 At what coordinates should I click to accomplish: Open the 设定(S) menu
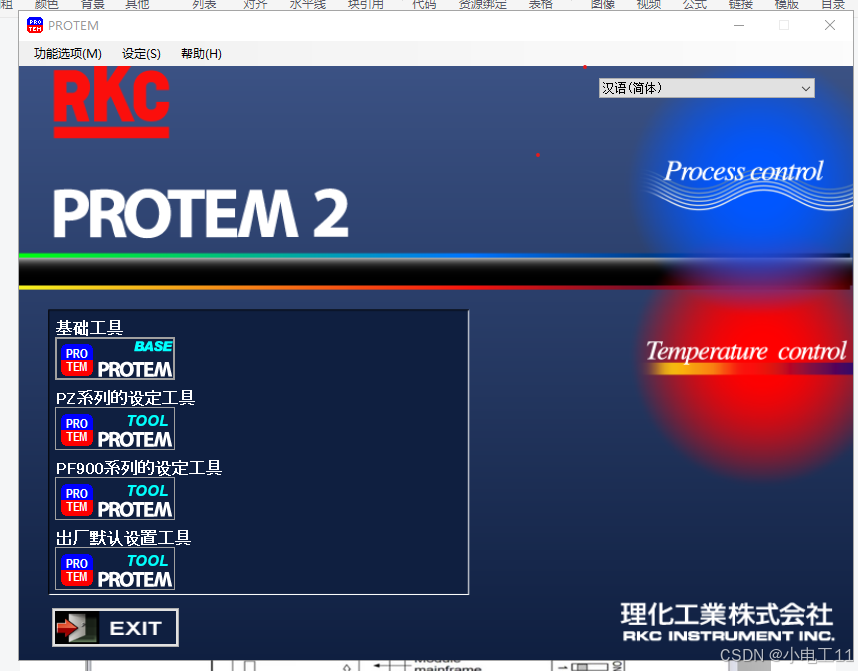coord(141,54)
